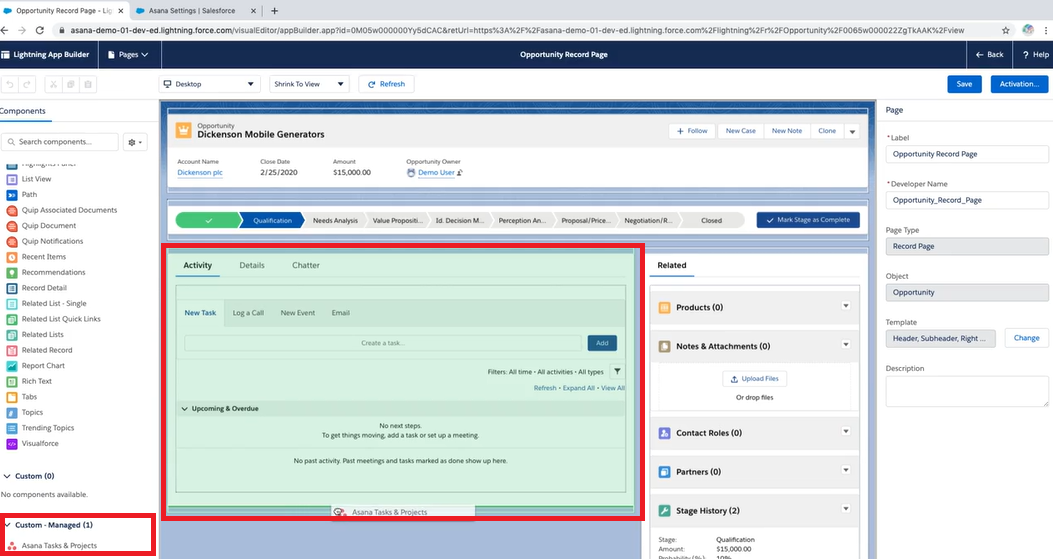The image size is (1053, 559).
Task: Click the Activation button
Action: 1019,84
